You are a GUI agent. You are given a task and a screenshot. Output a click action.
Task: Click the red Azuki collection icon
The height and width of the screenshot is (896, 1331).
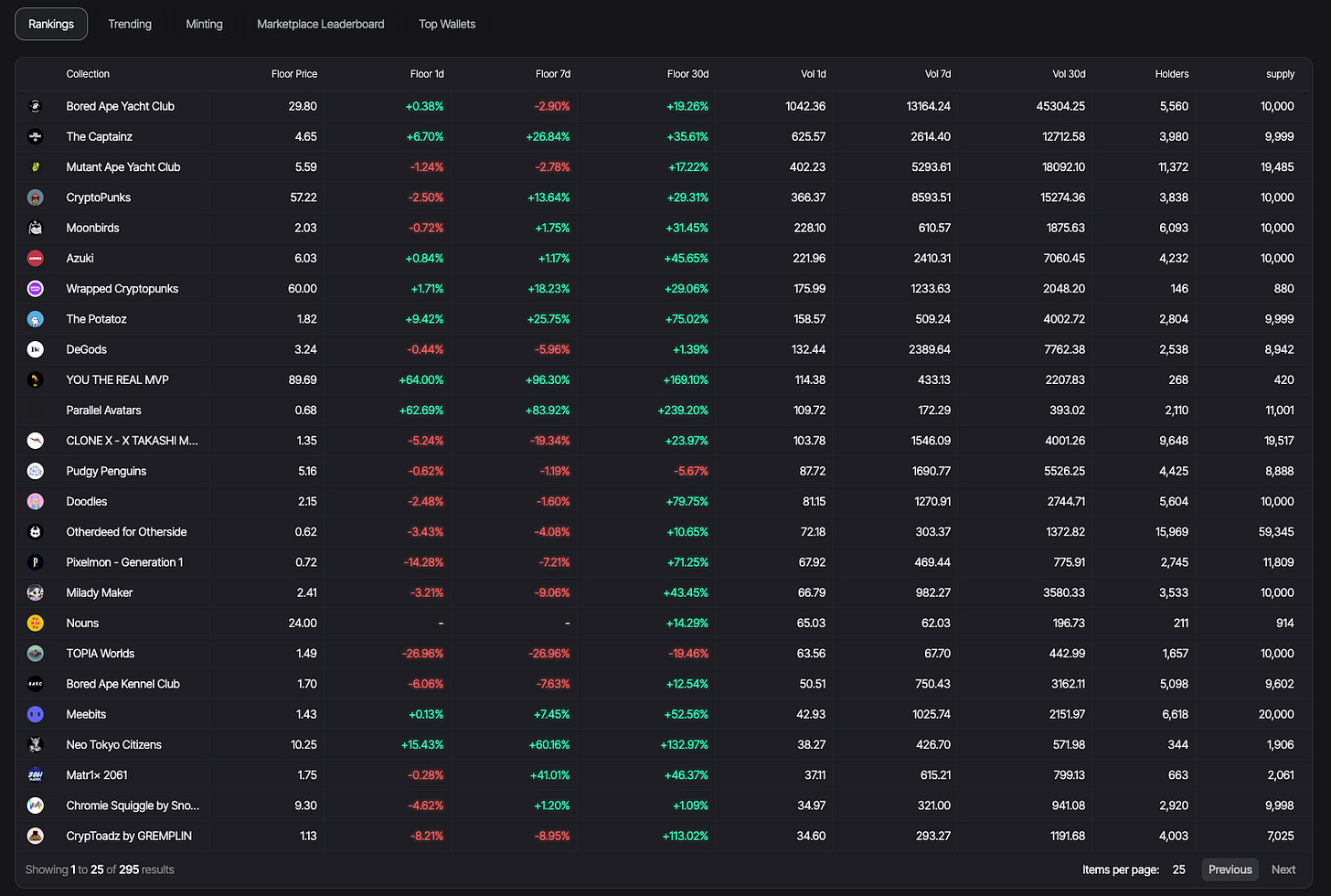(x=36, y=258)
